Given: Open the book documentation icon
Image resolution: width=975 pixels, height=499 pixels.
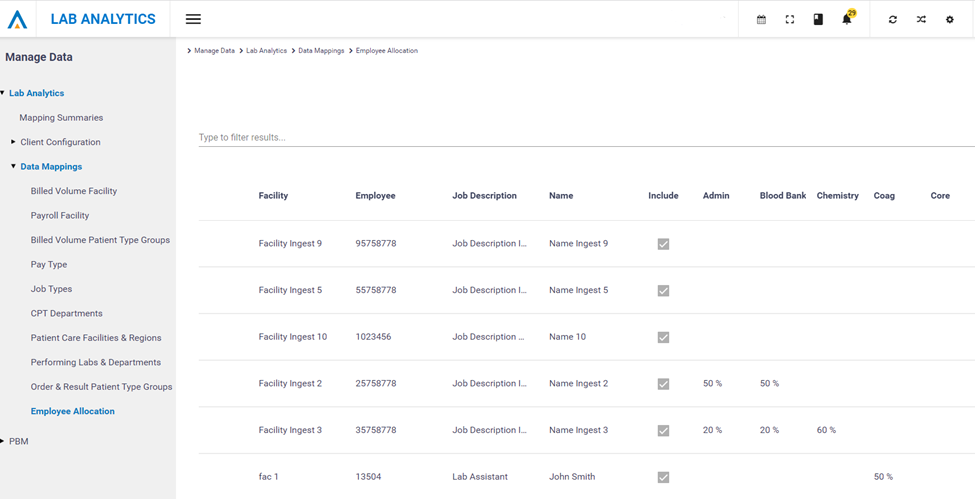Looking at the screenshot, I should (x=818, y=19).
